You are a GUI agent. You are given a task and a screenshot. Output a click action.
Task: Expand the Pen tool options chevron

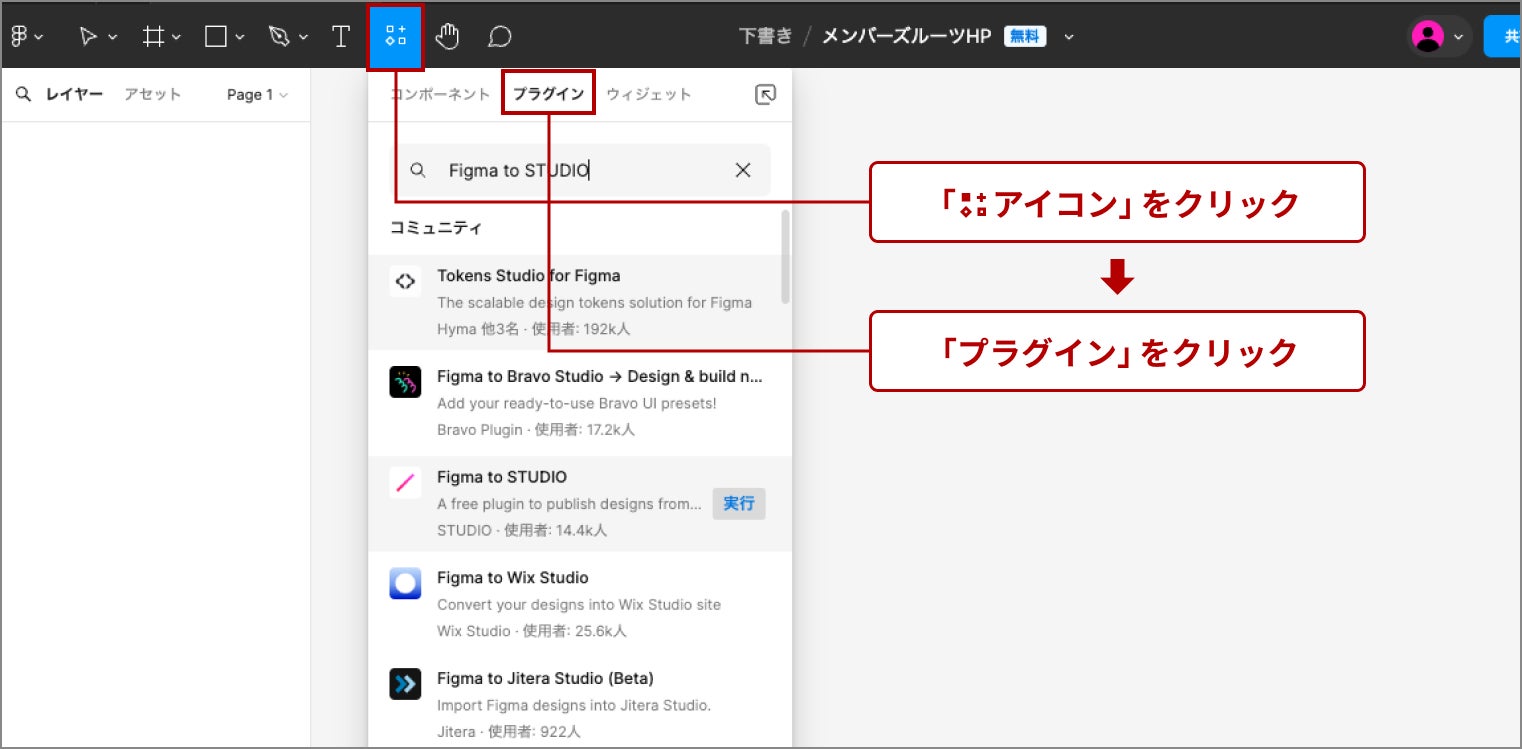[303, 38]
